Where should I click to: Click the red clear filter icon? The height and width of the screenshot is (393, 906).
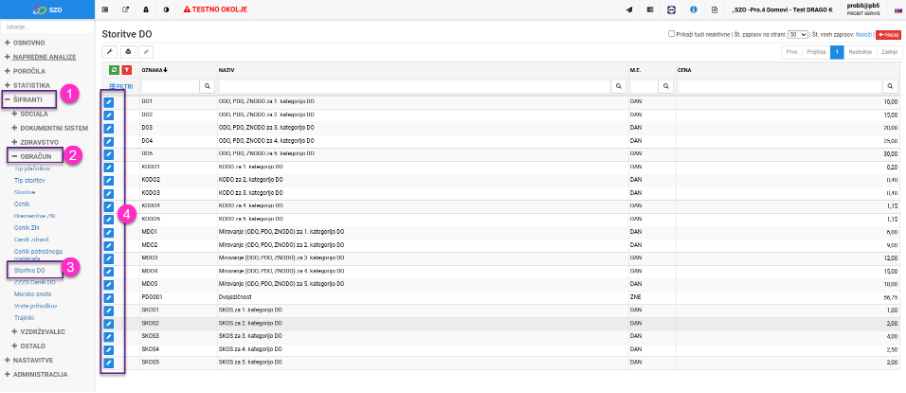(x=127, y=70)
